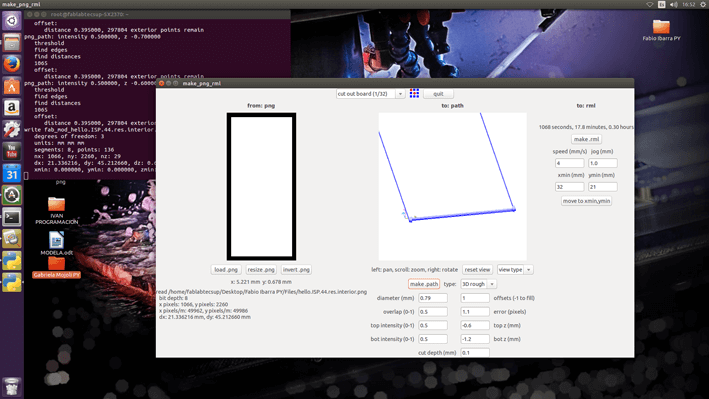Click the blue toolpath 3D preview
The height and width of the screenshot is (399, 709).
(453, 186)
